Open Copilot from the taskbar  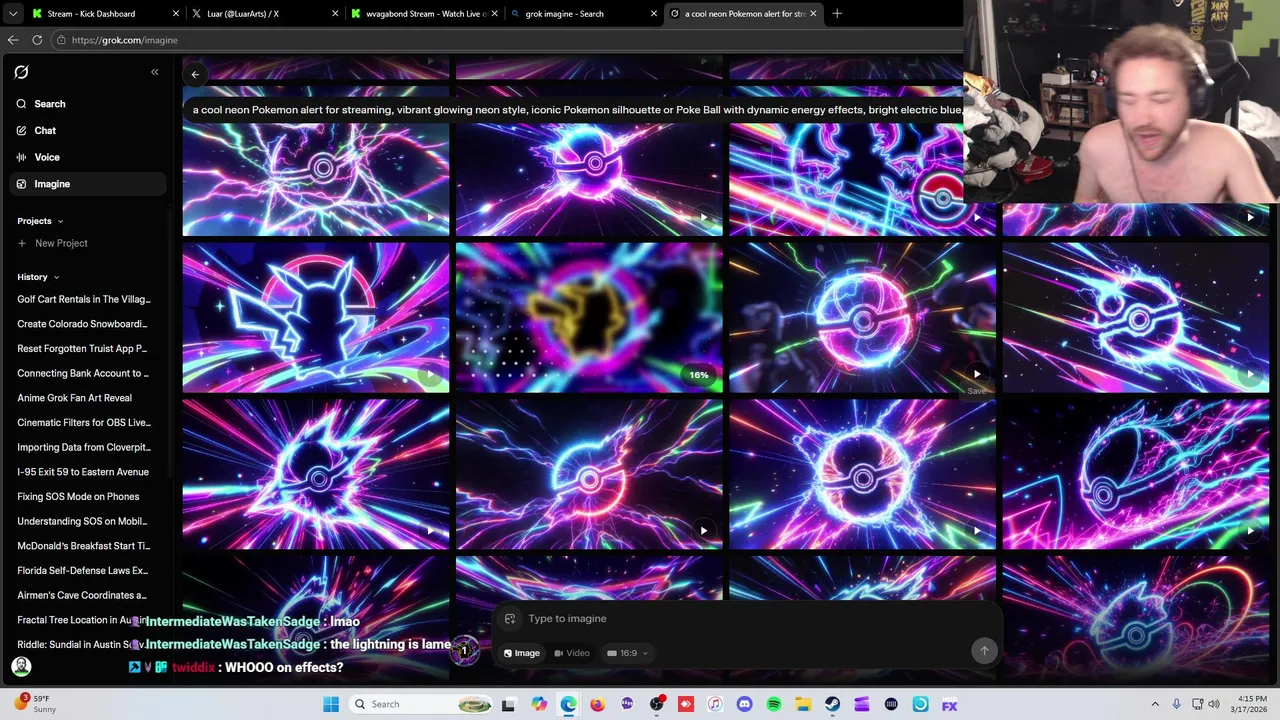point(539,705)
